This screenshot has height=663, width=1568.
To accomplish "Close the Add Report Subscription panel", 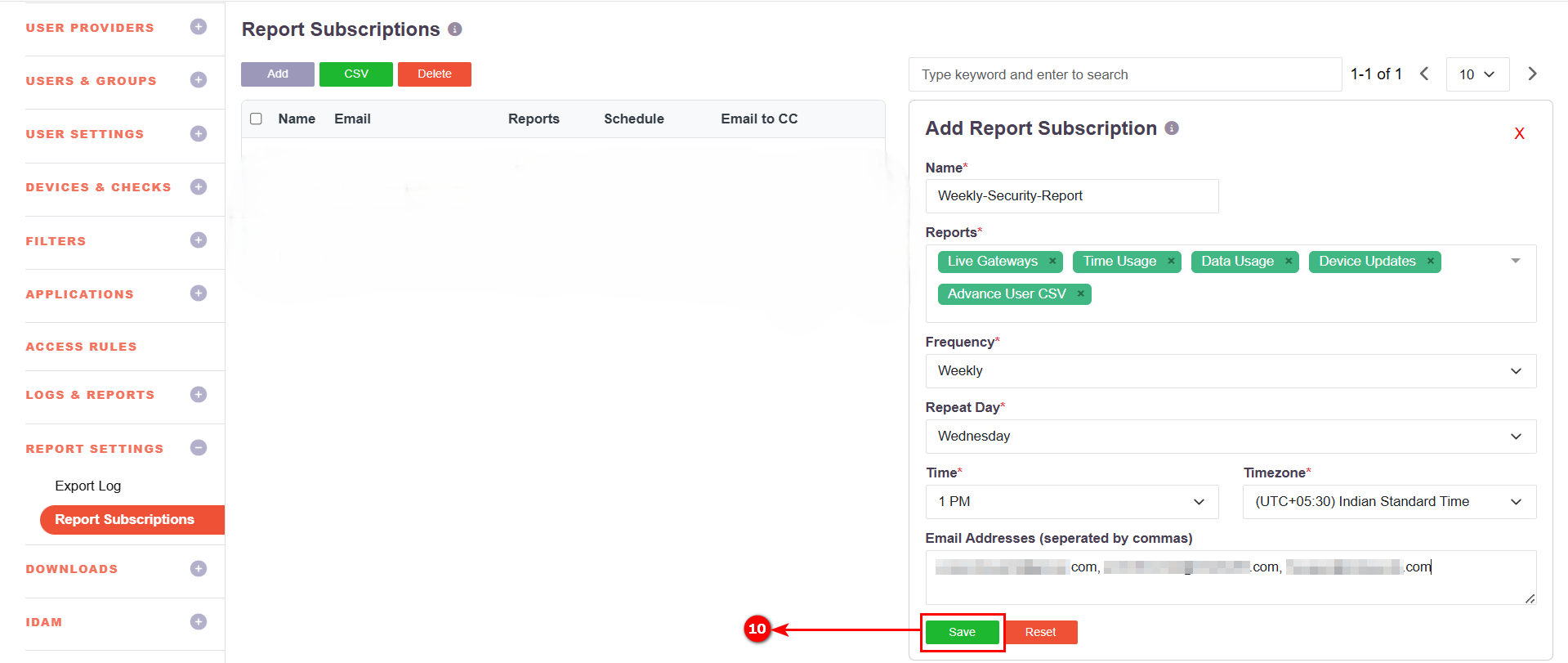I will [x=1519, y=134].
